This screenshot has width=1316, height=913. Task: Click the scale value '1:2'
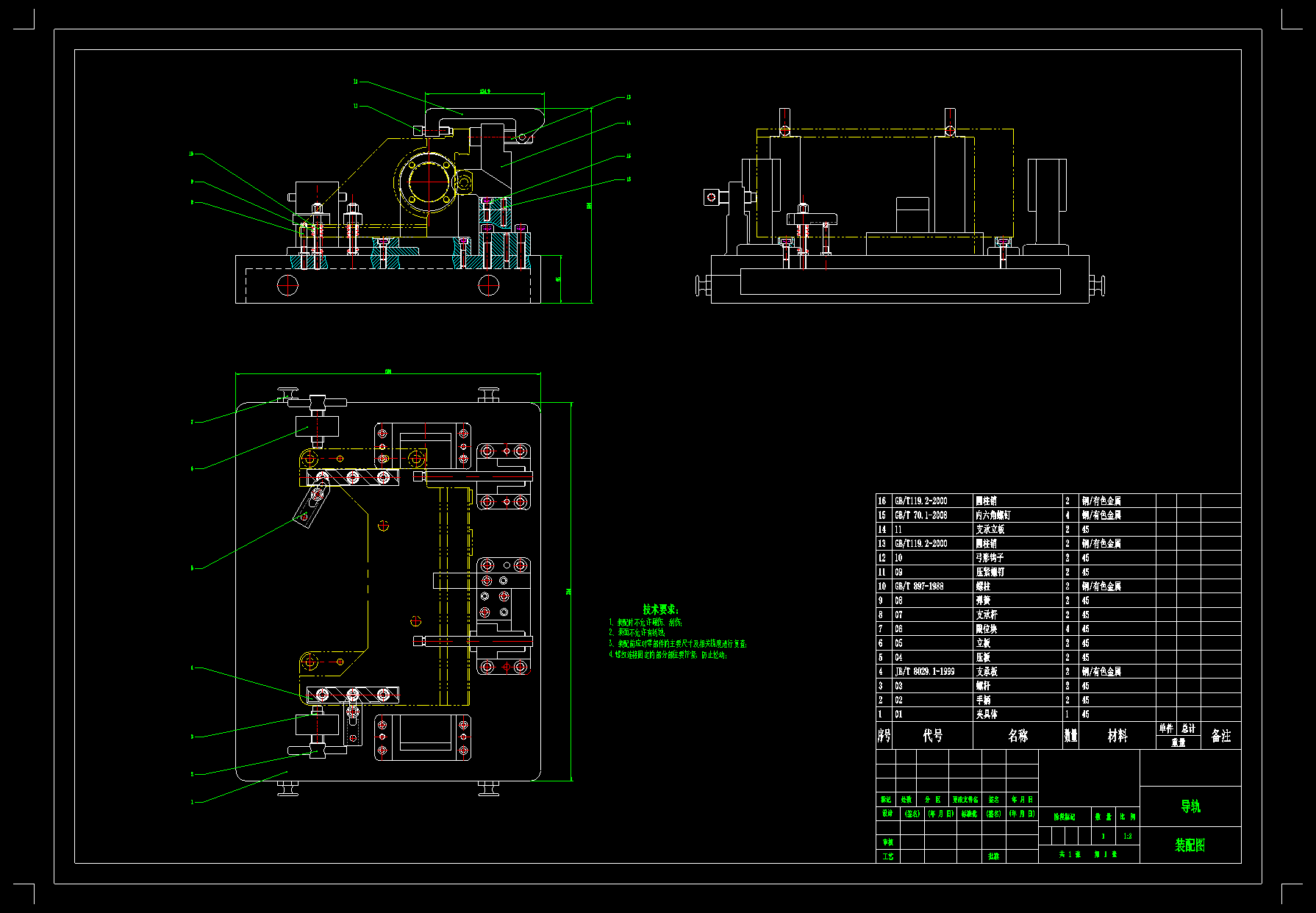coord(1128,836)
